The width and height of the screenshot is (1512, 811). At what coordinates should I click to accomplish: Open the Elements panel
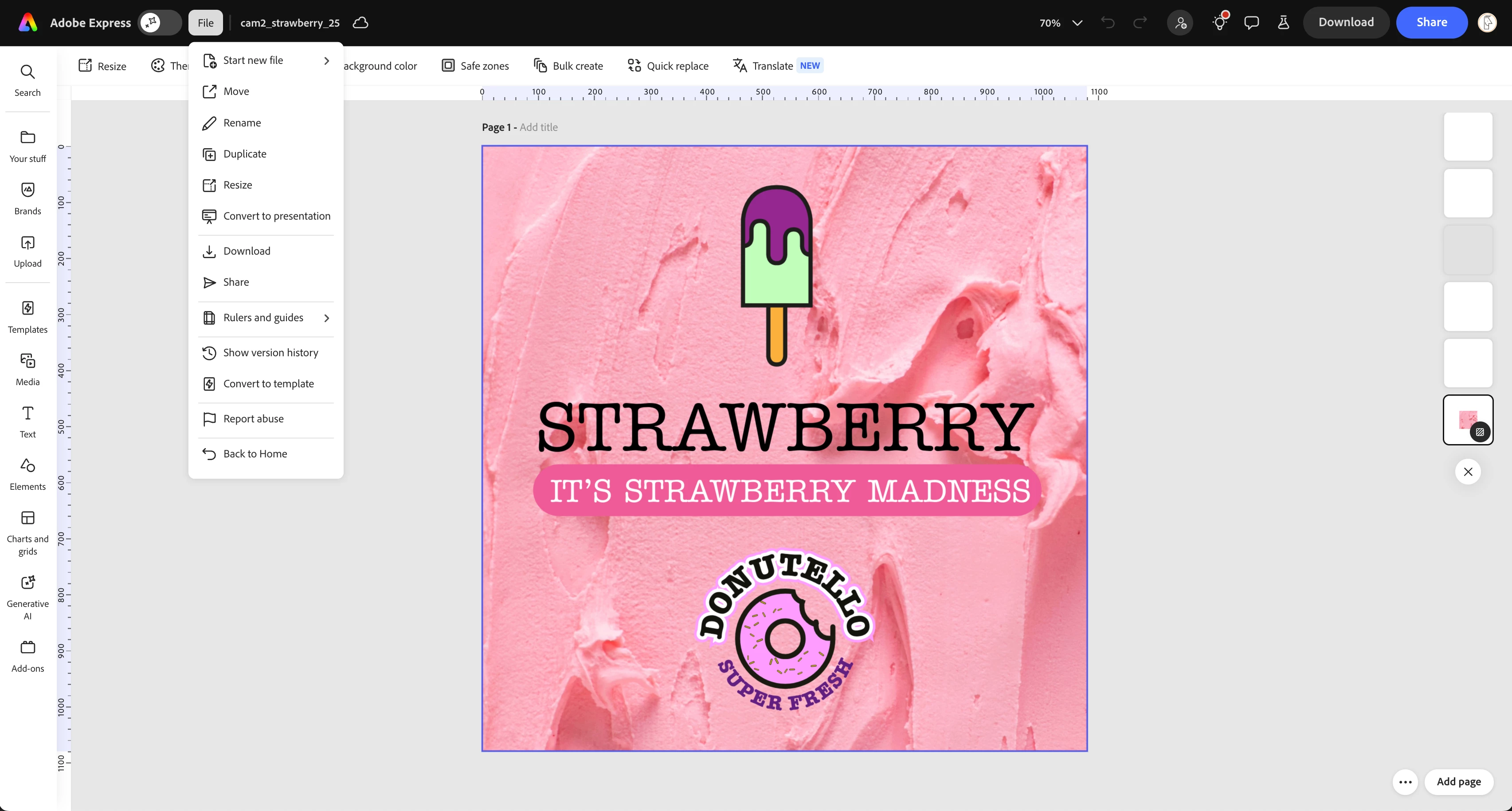[x=27, y=474]
